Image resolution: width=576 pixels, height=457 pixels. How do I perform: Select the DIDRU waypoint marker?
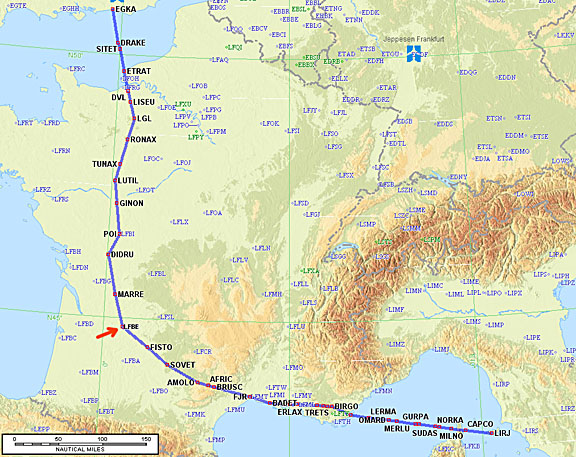(x=108, y=254)
